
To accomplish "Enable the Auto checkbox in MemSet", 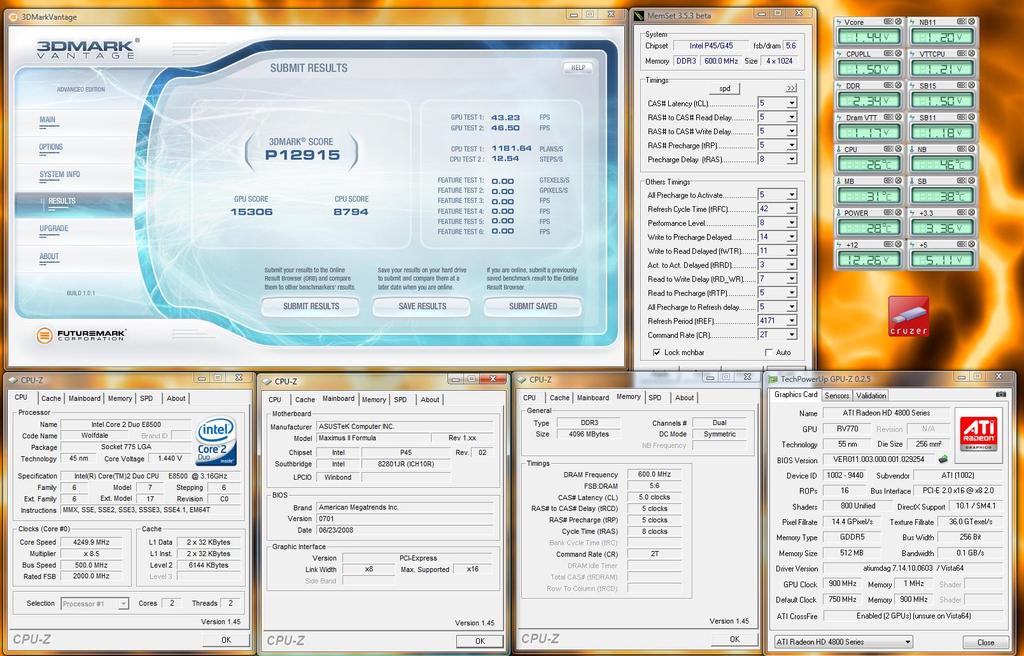I will [x=769, y=352].
